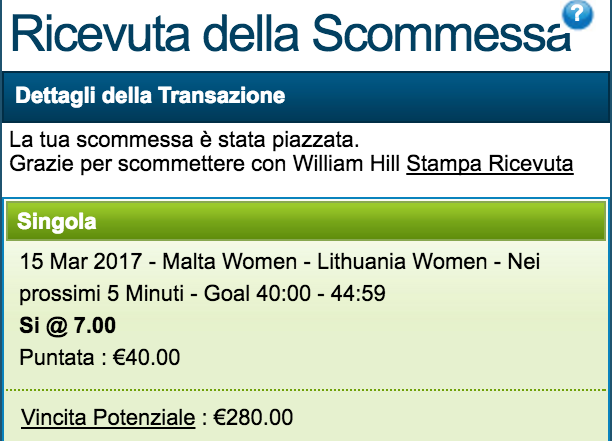Click the Grazie per scommettere William Hill text
612x441 pixels.
point(205,164)
